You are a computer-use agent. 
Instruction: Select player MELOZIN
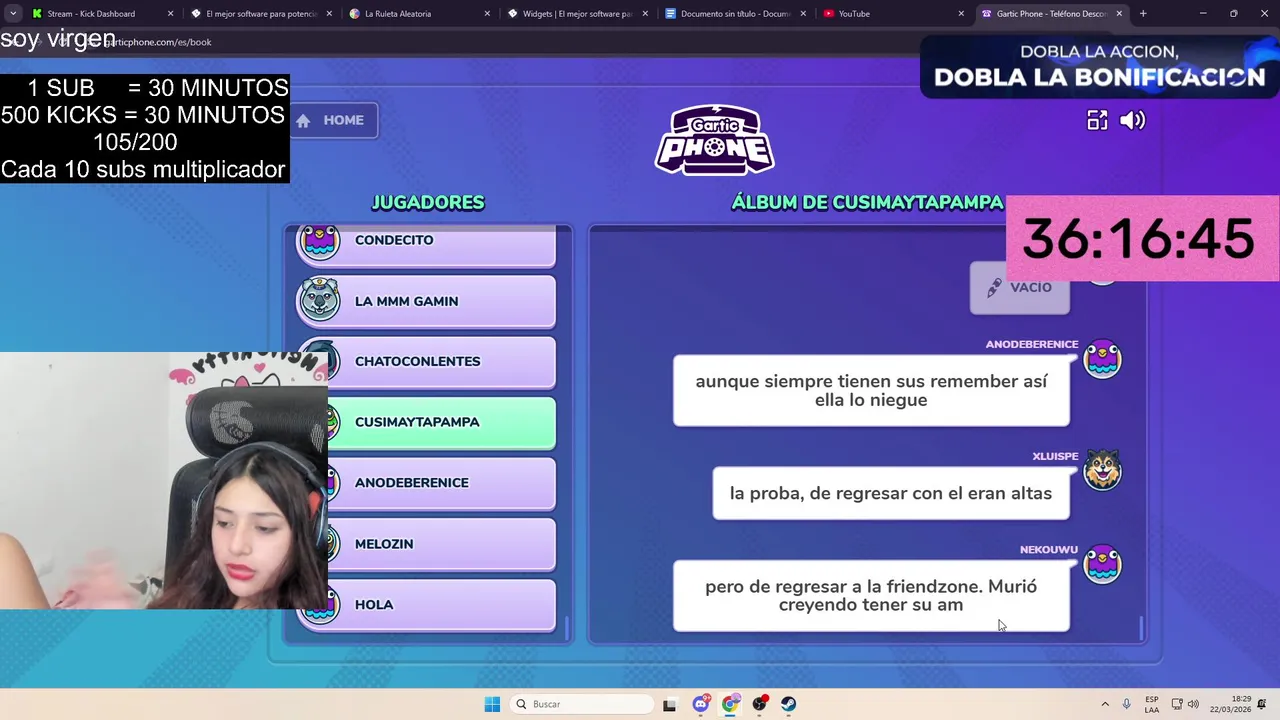click(426, 543)
